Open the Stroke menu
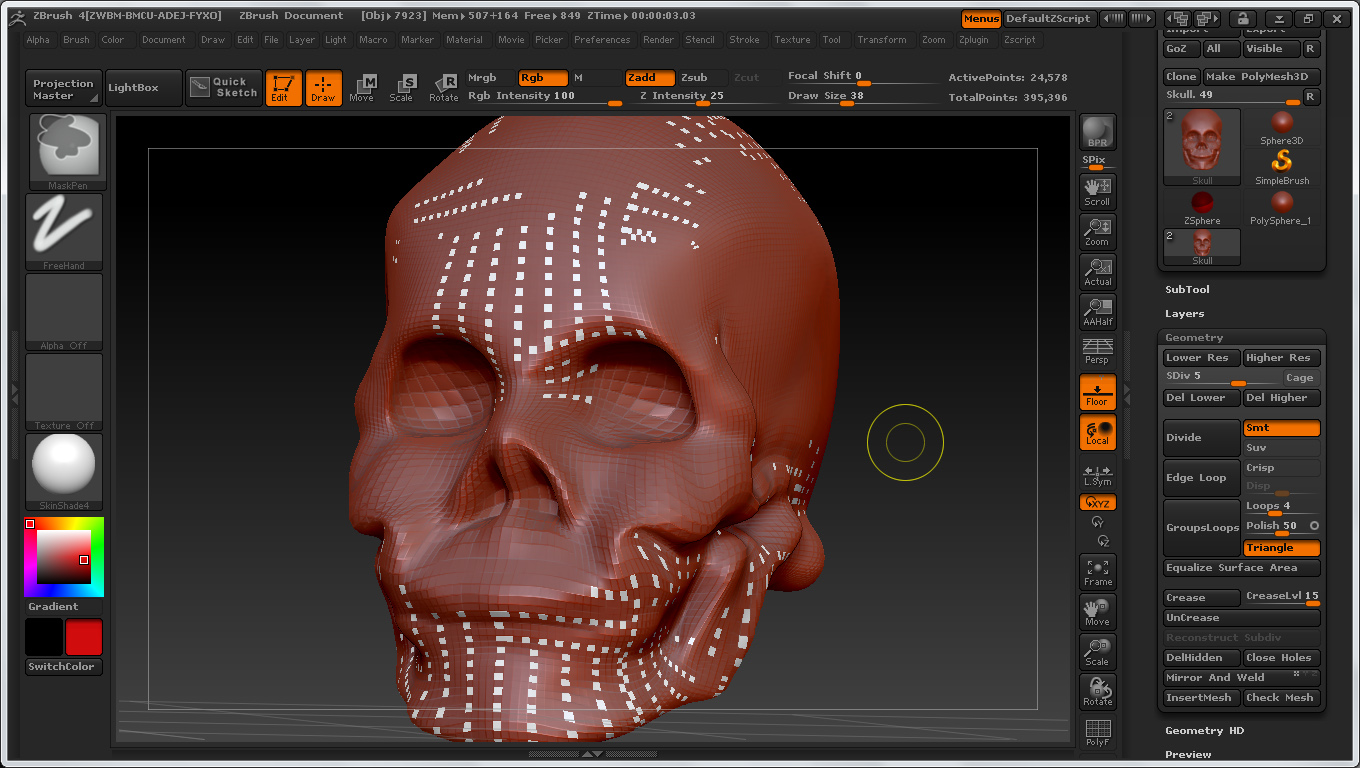The height and width of the screenshot is (768, 1360). coord(744,40)
